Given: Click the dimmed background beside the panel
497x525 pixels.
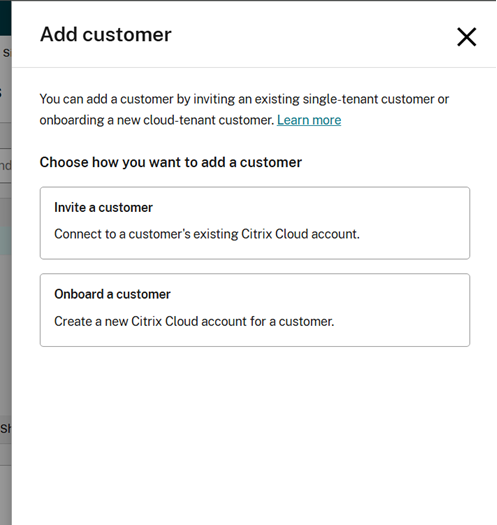Looking at the screenshot, I should 5,335.
